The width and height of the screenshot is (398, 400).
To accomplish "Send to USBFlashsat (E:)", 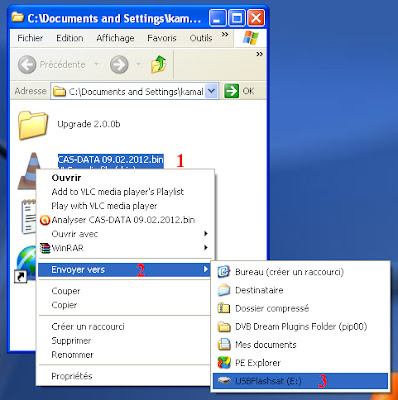I will click(x=300, y=381).
